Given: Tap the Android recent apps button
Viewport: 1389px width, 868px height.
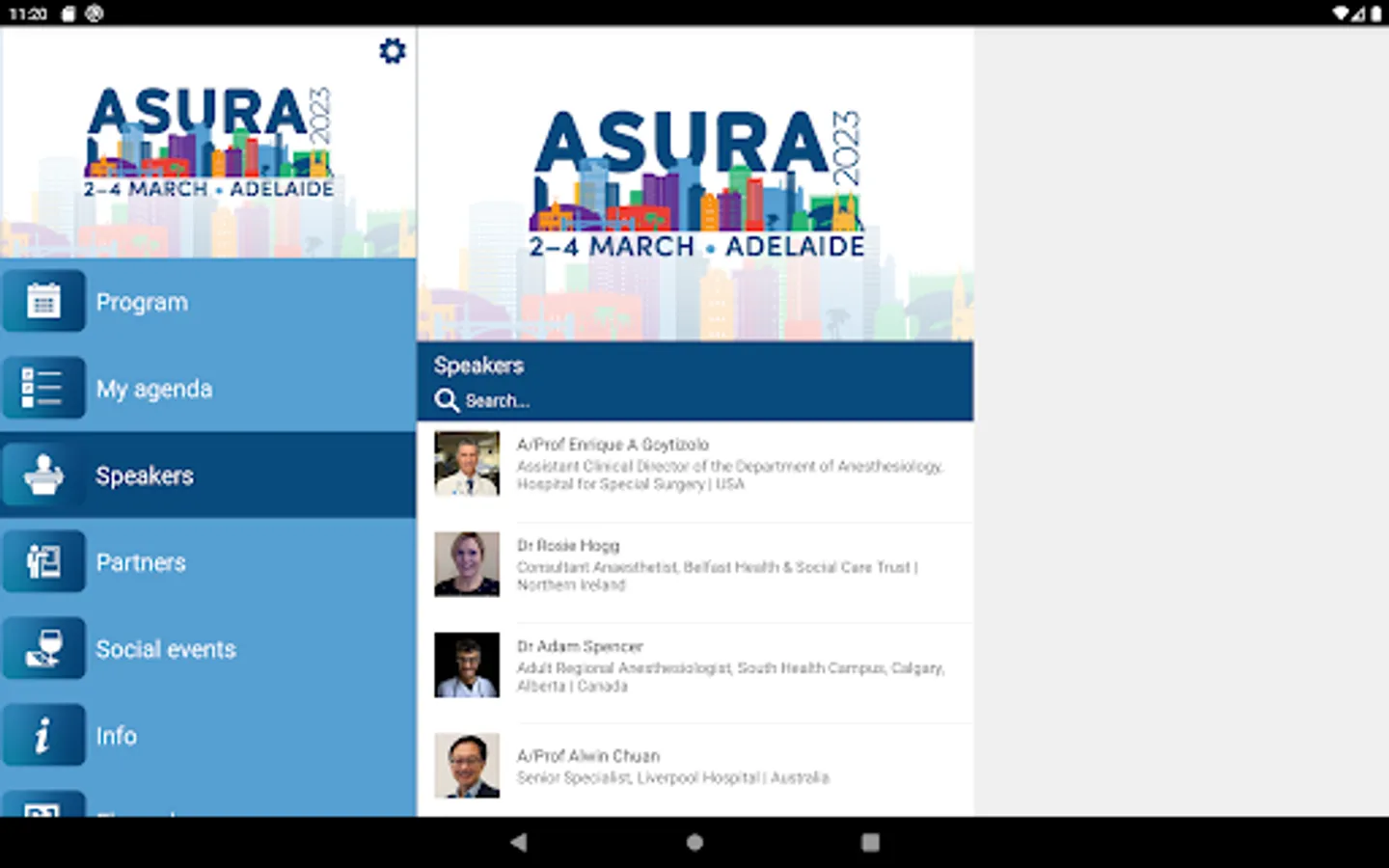Looking at the screenshot, I should (870, 842).
